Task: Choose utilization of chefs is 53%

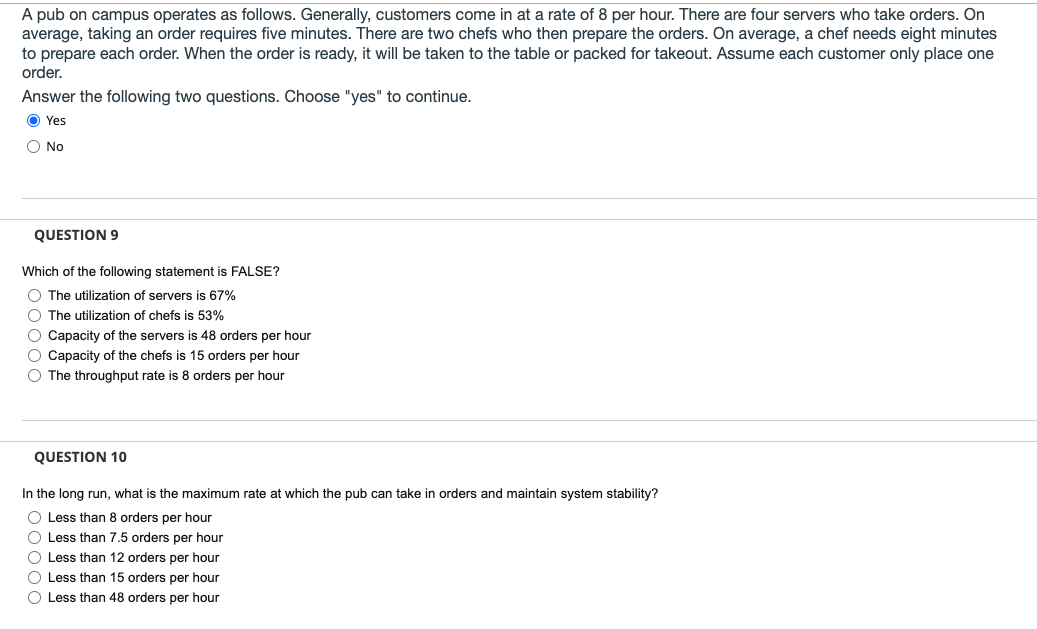Action: 34,315
